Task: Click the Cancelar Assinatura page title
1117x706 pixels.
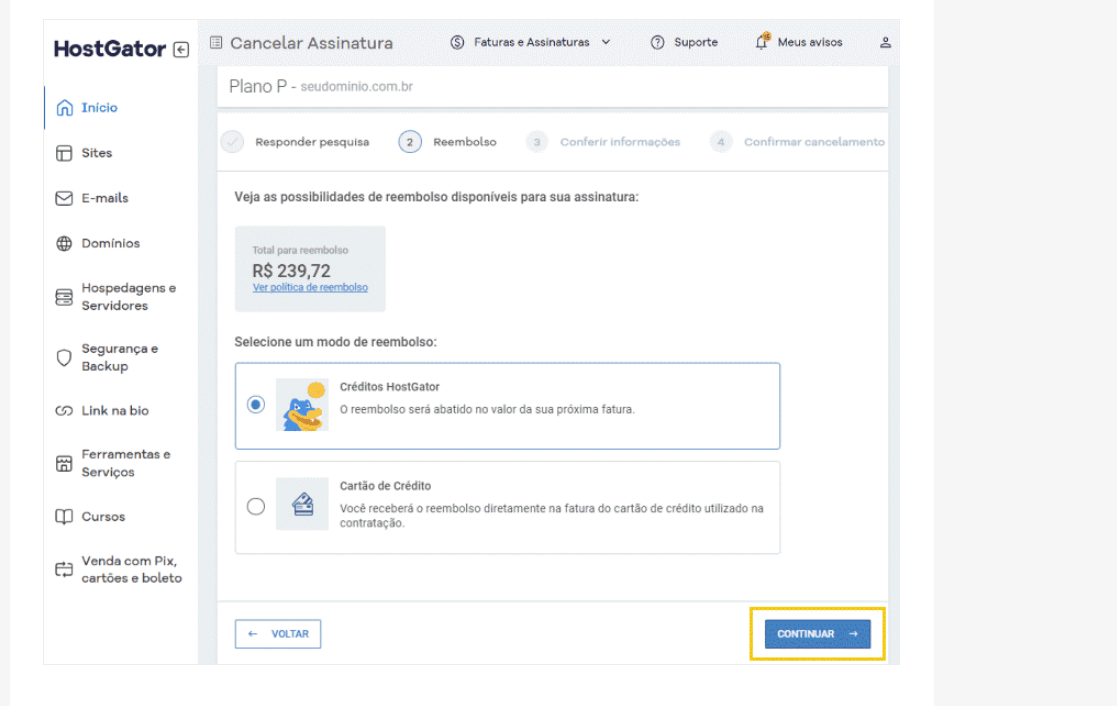Action: point(311,43)
